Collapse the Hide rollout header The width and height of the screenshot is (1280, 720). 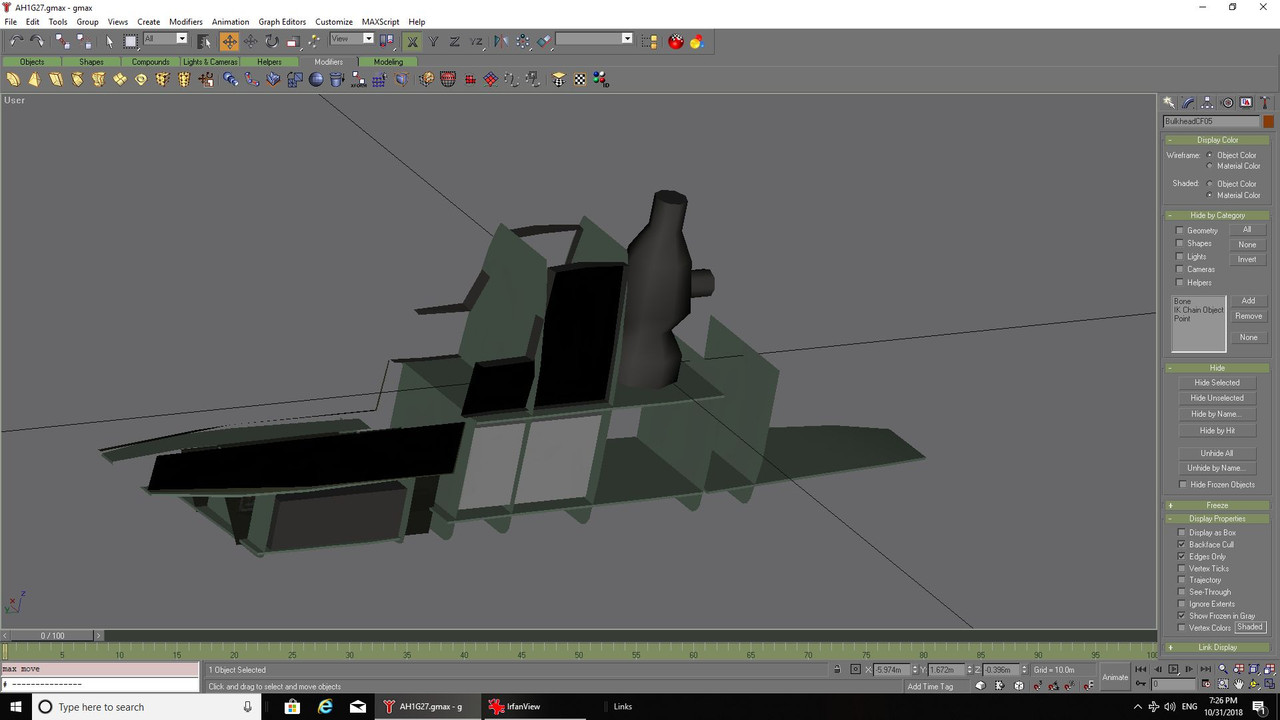point(1217,368)
